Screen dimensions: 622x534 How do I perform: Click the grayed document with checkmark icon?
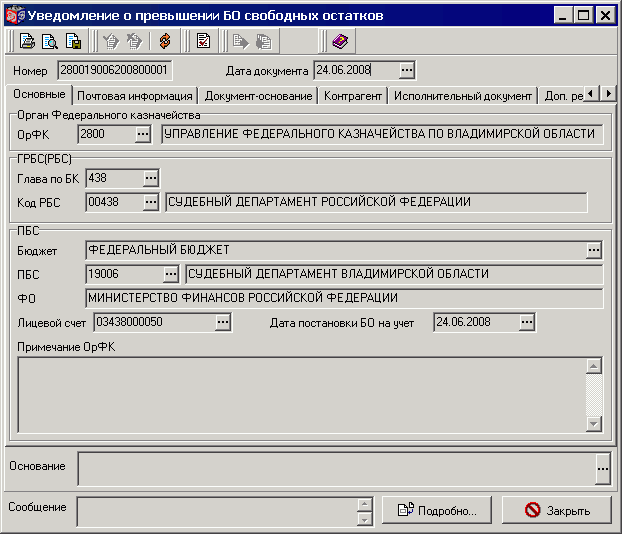click(111, 41)
